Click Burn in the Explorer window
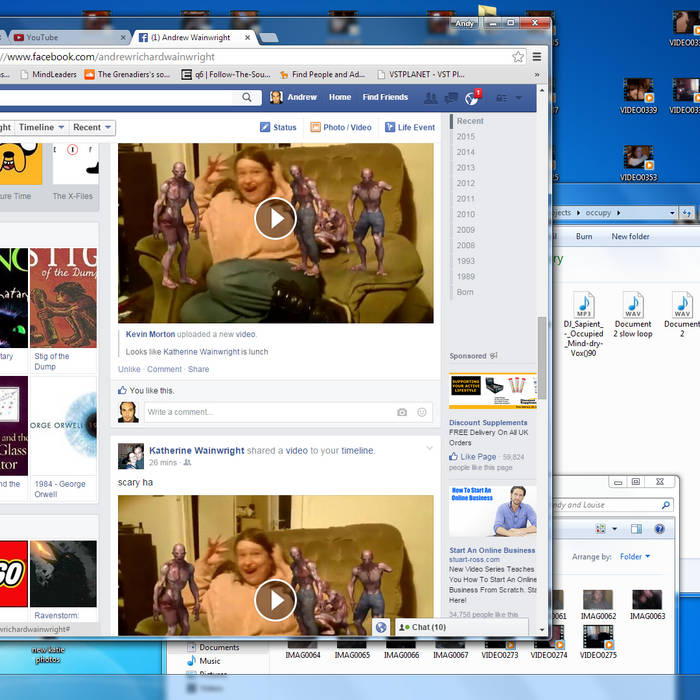 (584, 237)
